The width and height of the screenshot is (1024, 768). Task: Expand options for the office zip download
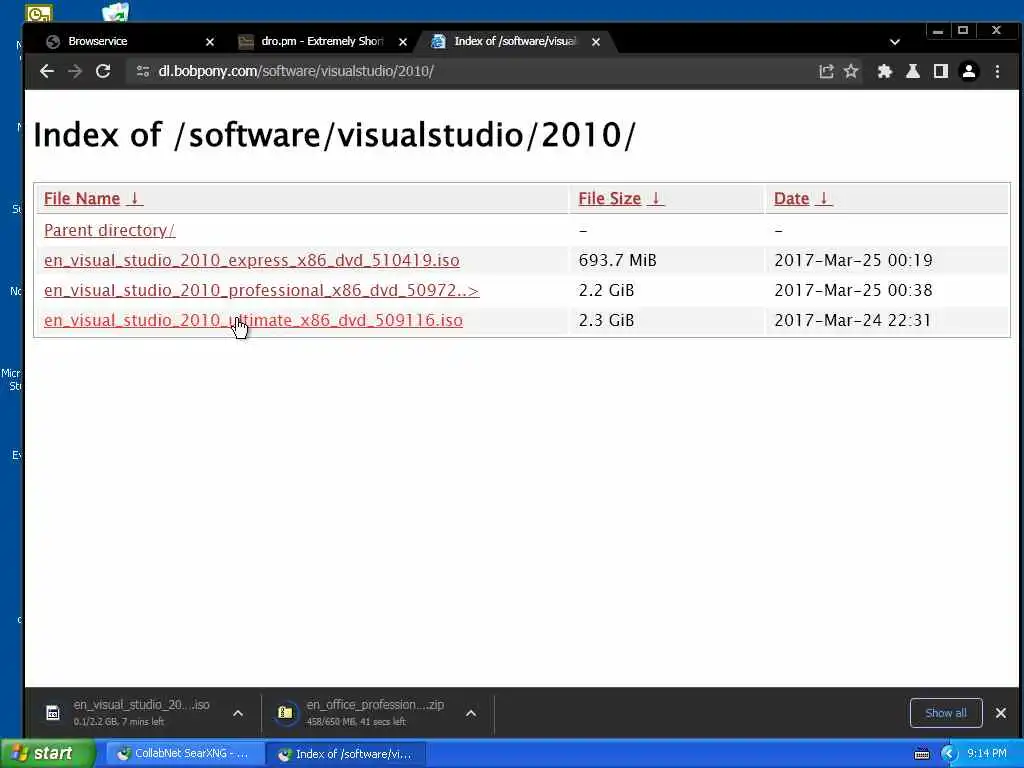(471, 713)
